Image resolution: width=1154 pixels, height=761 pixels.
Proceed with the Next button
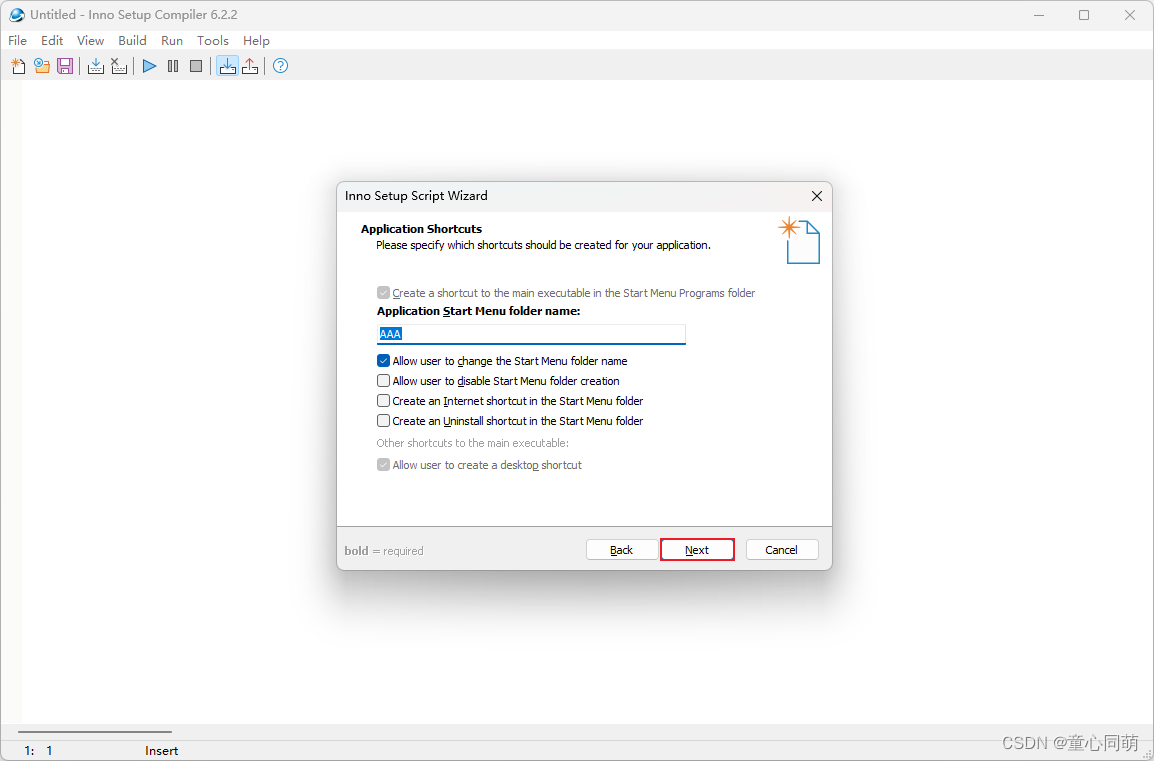[697, 550]
